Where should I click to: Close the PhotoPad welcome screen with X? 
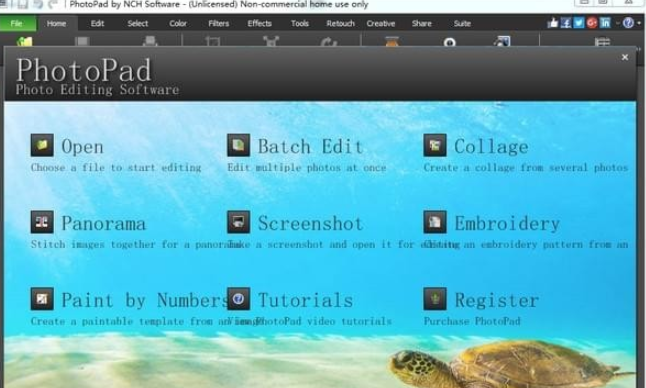(x=625, y=57)
